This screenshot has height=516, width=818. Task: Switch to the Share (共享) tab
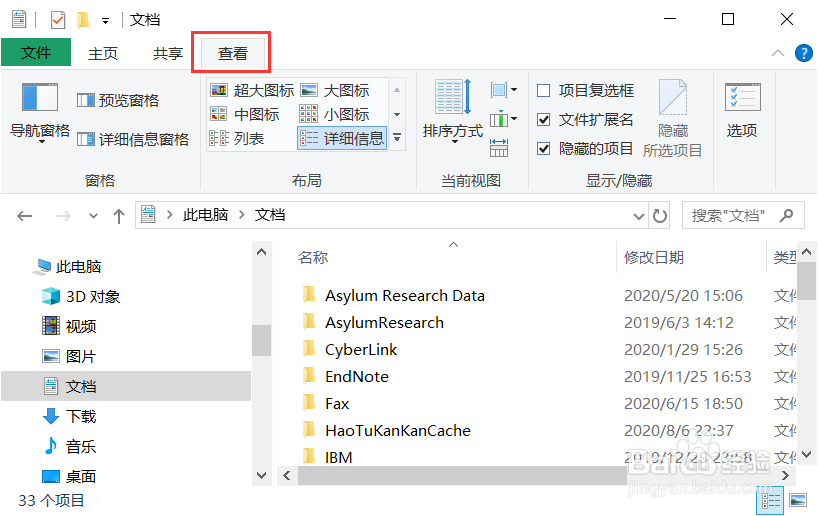[167, 53]
